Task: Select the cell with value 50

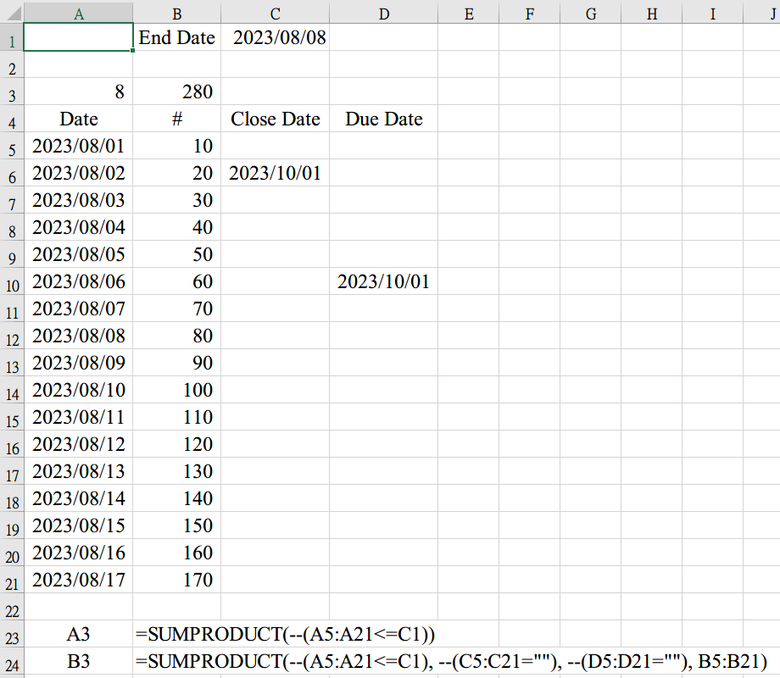Action: [x=177, y=254]
